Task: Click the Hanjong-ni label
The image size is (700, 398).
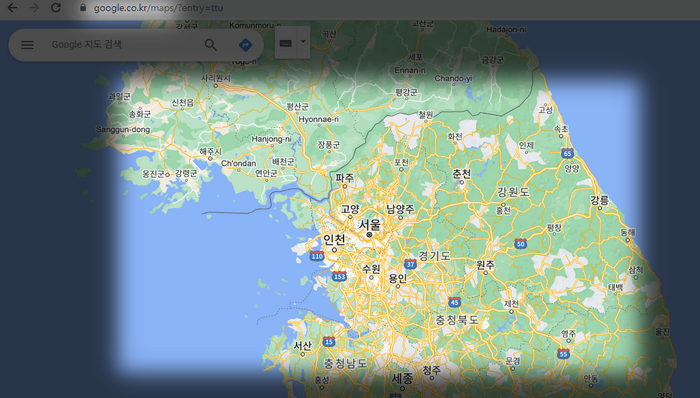Action: click(x=271, y=139)
